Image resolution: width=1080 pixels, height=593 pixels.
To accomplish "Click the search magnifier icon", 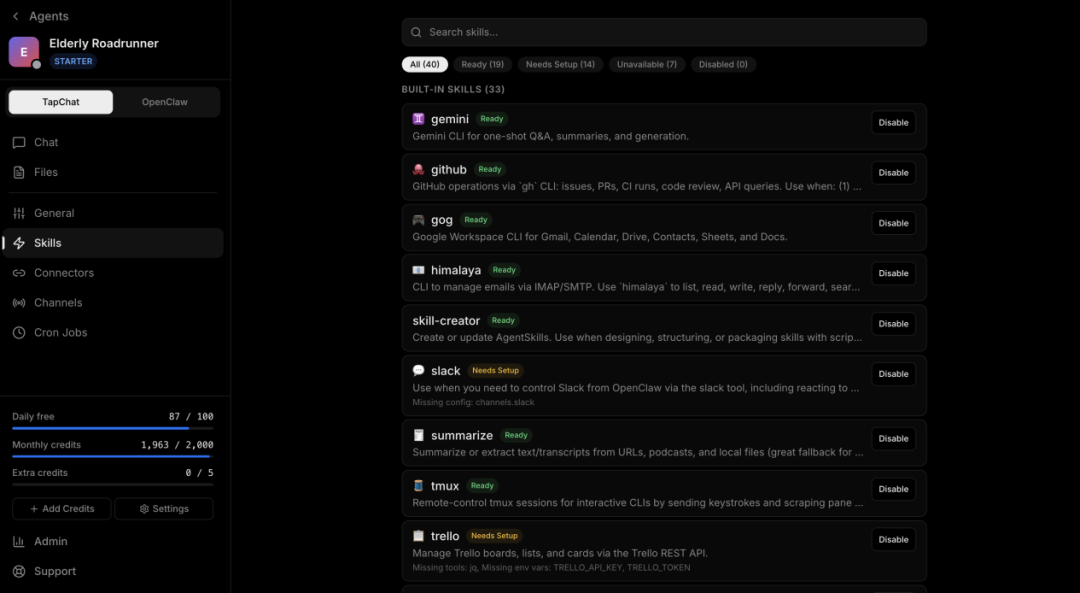I will click(x=416, y=32).
